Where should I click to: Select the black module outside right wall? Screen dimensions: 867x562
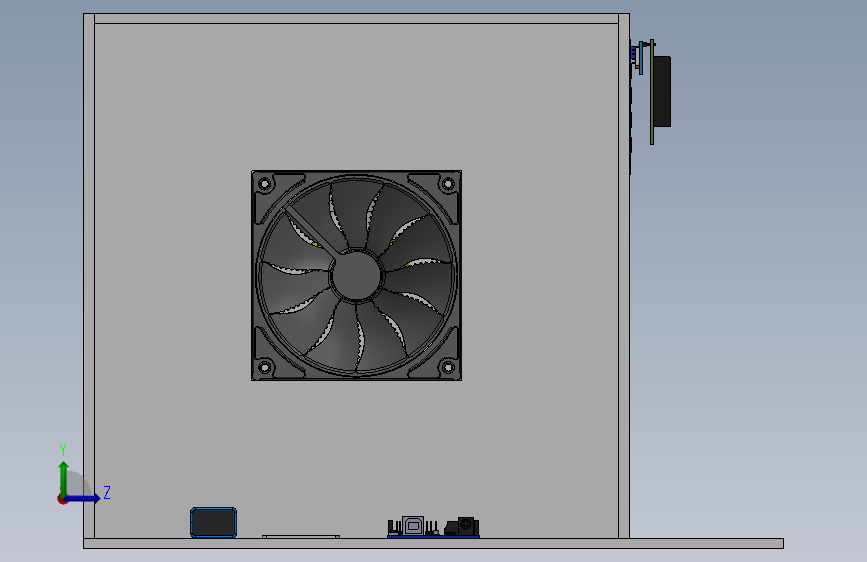662,91
